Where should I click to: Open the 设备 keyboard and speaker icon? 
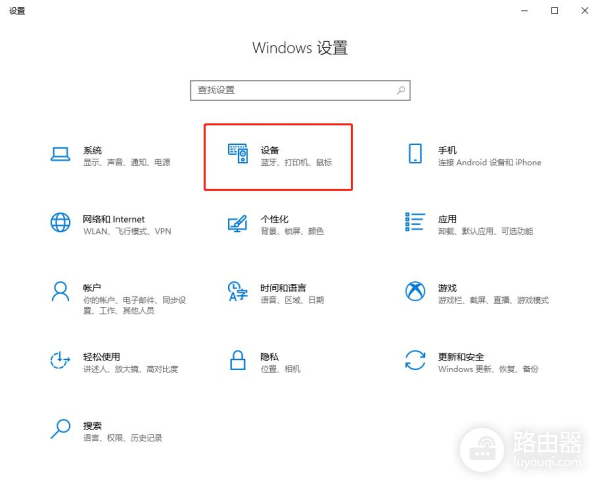(x=238, y=153)
